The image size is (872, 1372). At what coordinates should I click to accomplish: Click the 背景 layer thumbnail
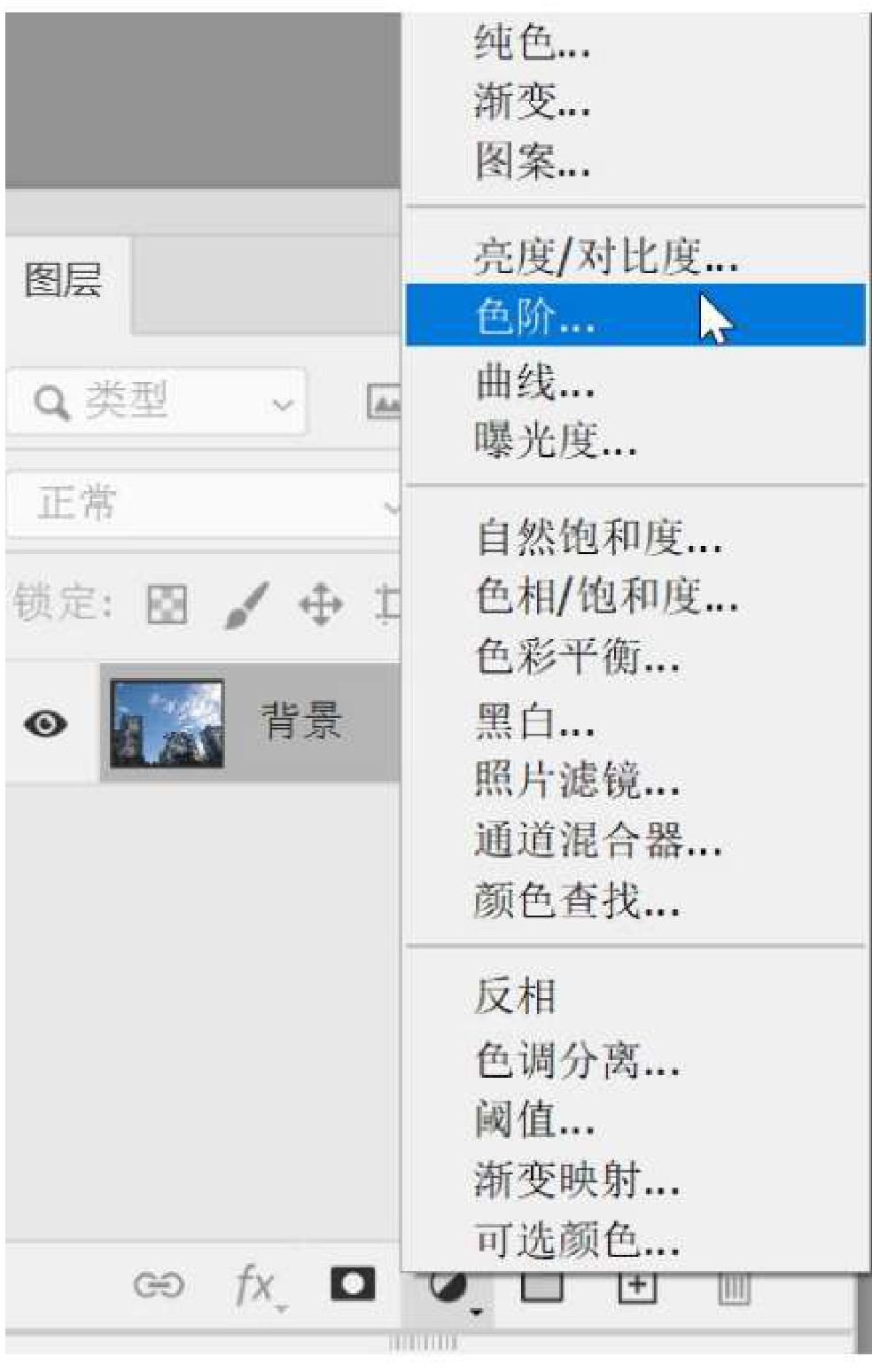tap(167, 723)
